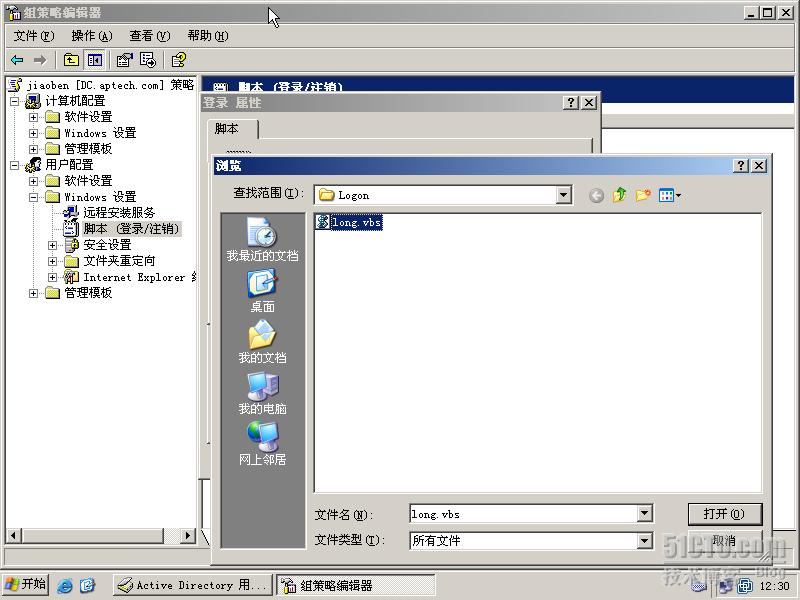
Task: Click the Browse dialog help question button
Action: [740, 165]
